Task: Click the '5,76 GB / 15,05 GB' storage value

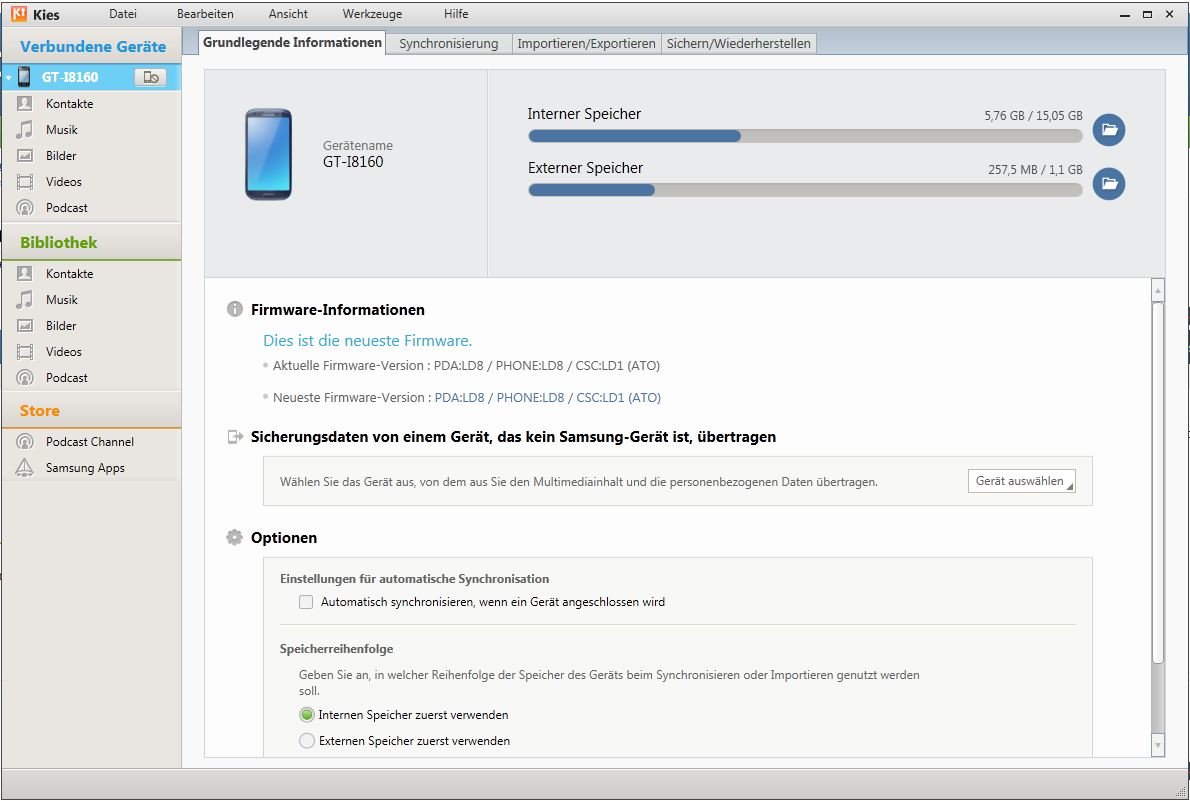Action: 1034,115
